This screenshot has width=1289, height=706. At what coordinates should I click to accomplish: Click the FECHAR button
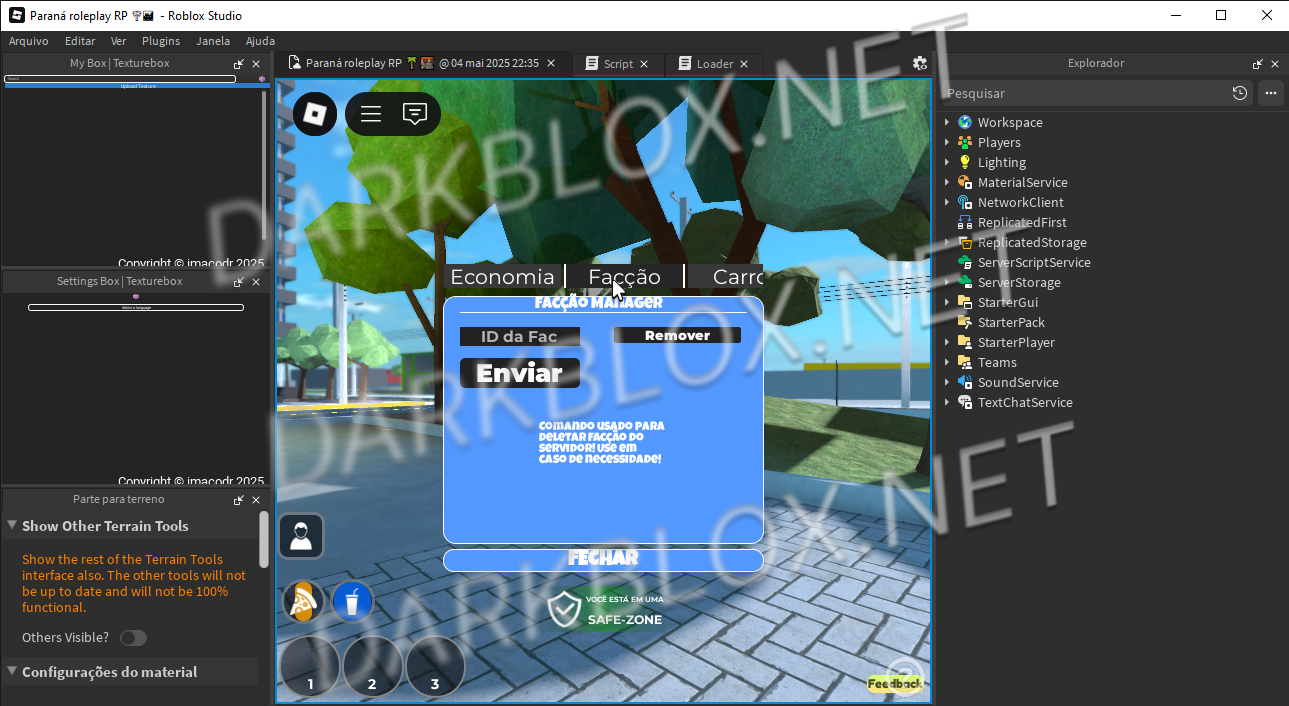pos(603,560)
